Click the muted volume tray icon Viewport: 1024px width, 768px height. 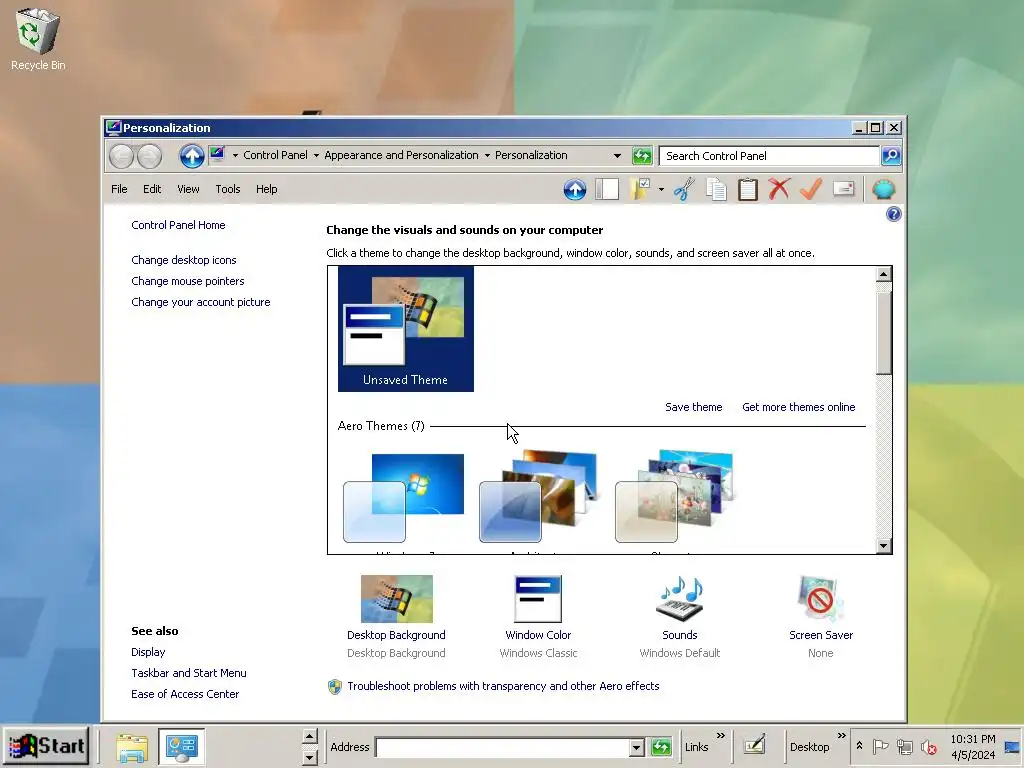click(x=929, y=746)
